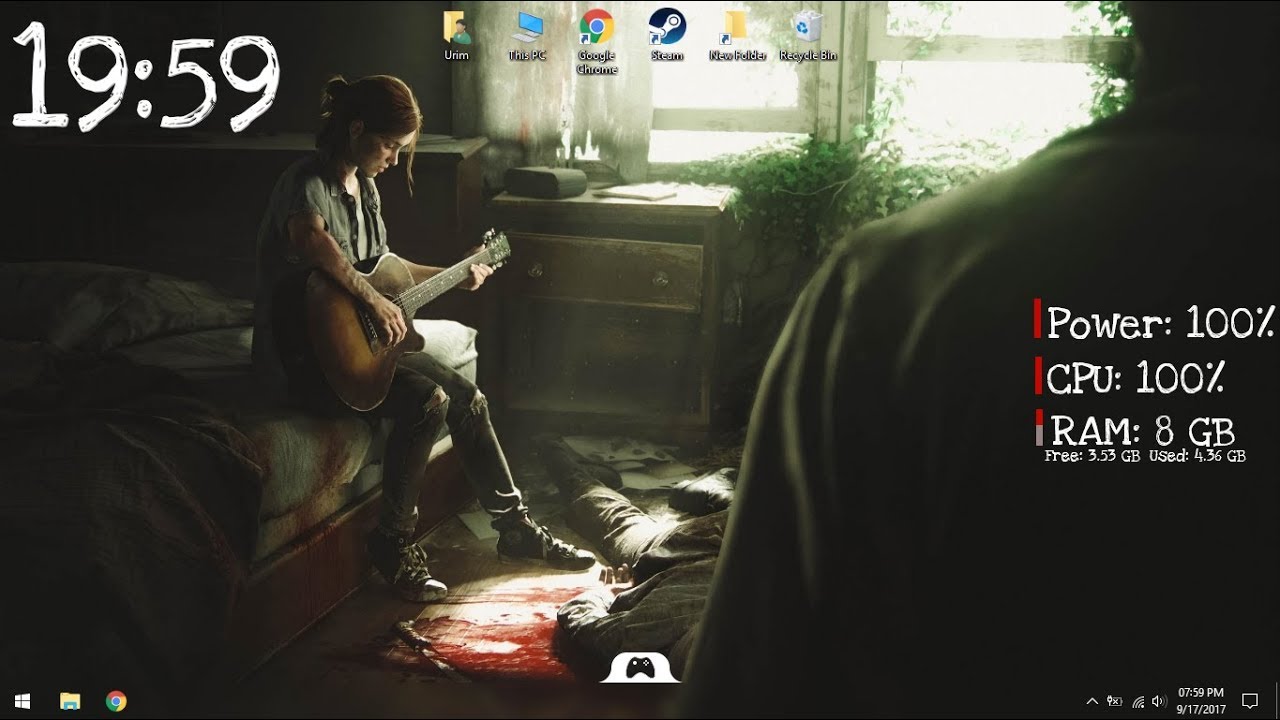Viewport: 1280px width, 720px height.
Task: Open the volume speaker tray icon
Action: (x=1159, y=701)
